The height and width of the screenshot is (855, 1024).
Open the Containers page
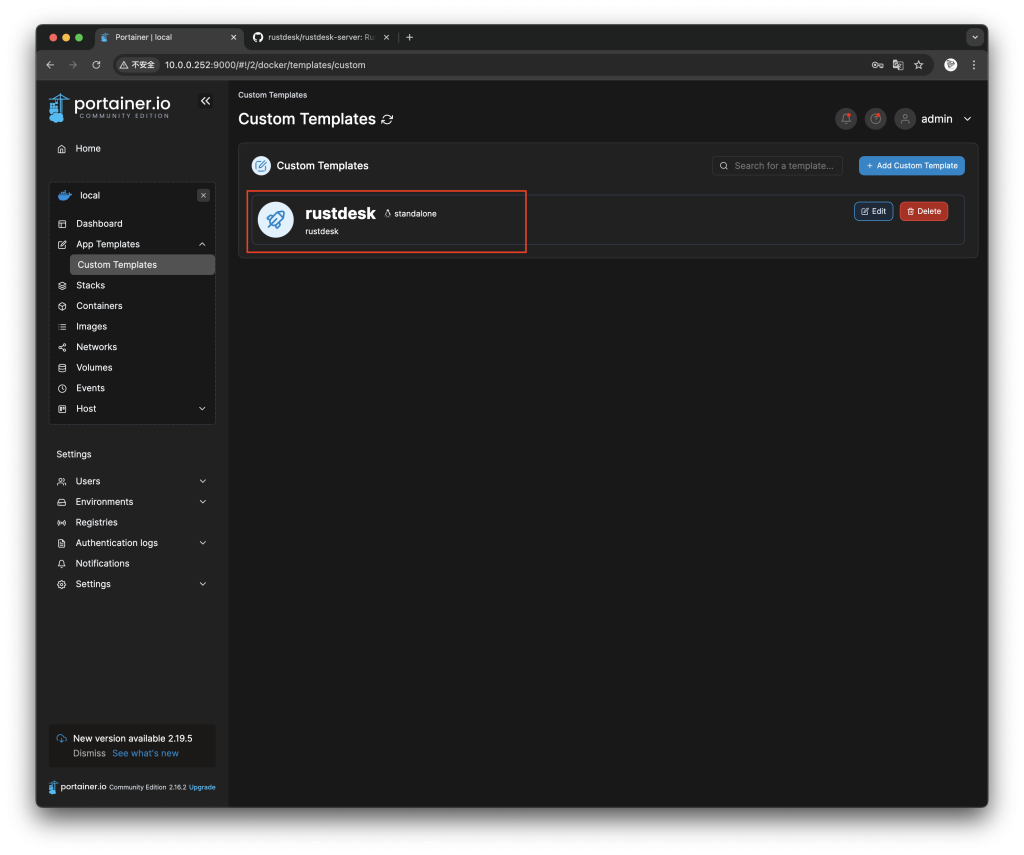click(x=99, y=306)
